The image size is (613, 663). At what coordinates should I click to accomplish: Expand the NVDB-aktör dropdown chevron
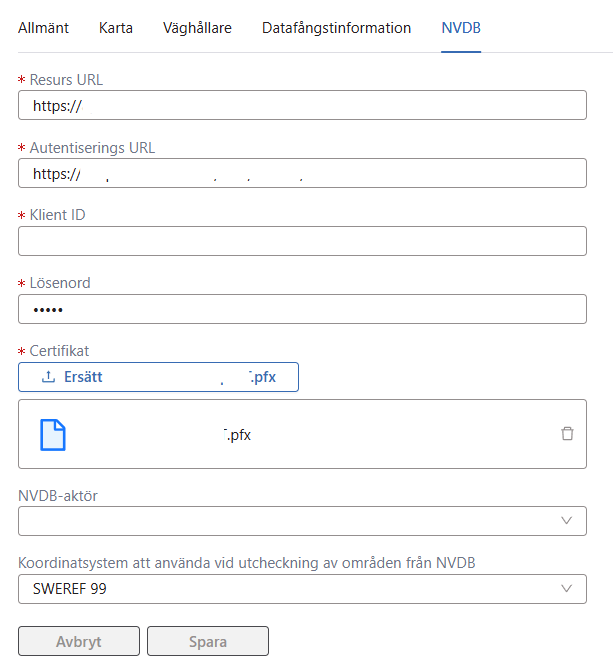point(566,521)
